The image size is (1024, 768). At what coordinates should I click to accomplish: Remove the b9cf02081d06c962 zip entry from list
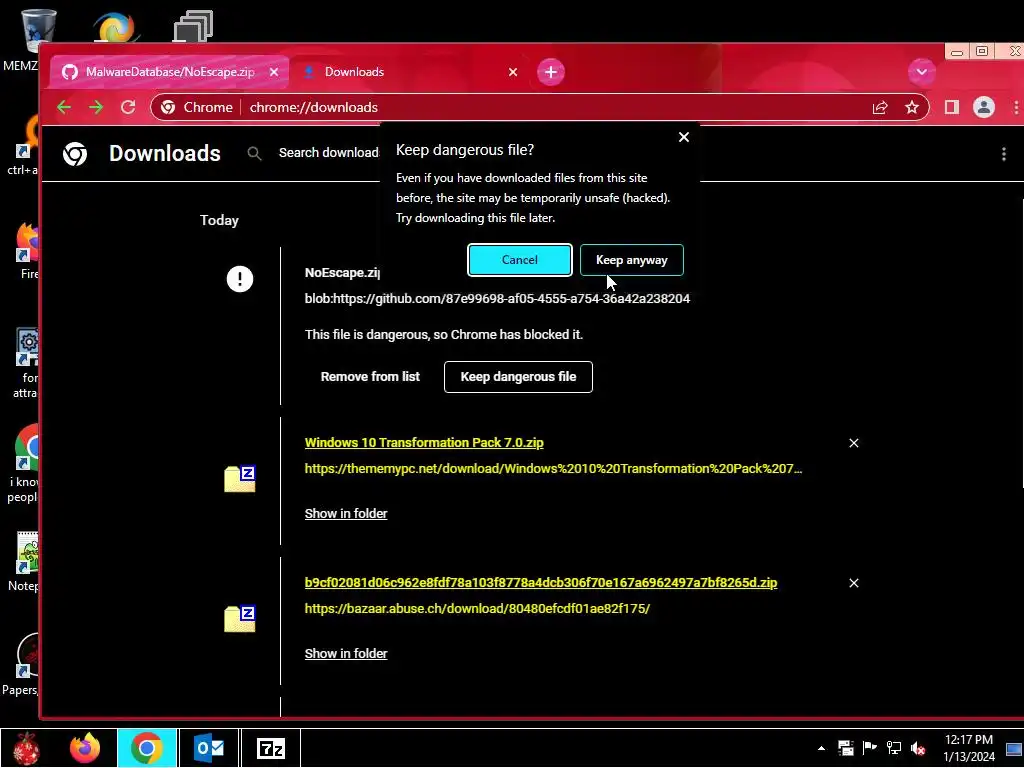click(x=854, y=583)
